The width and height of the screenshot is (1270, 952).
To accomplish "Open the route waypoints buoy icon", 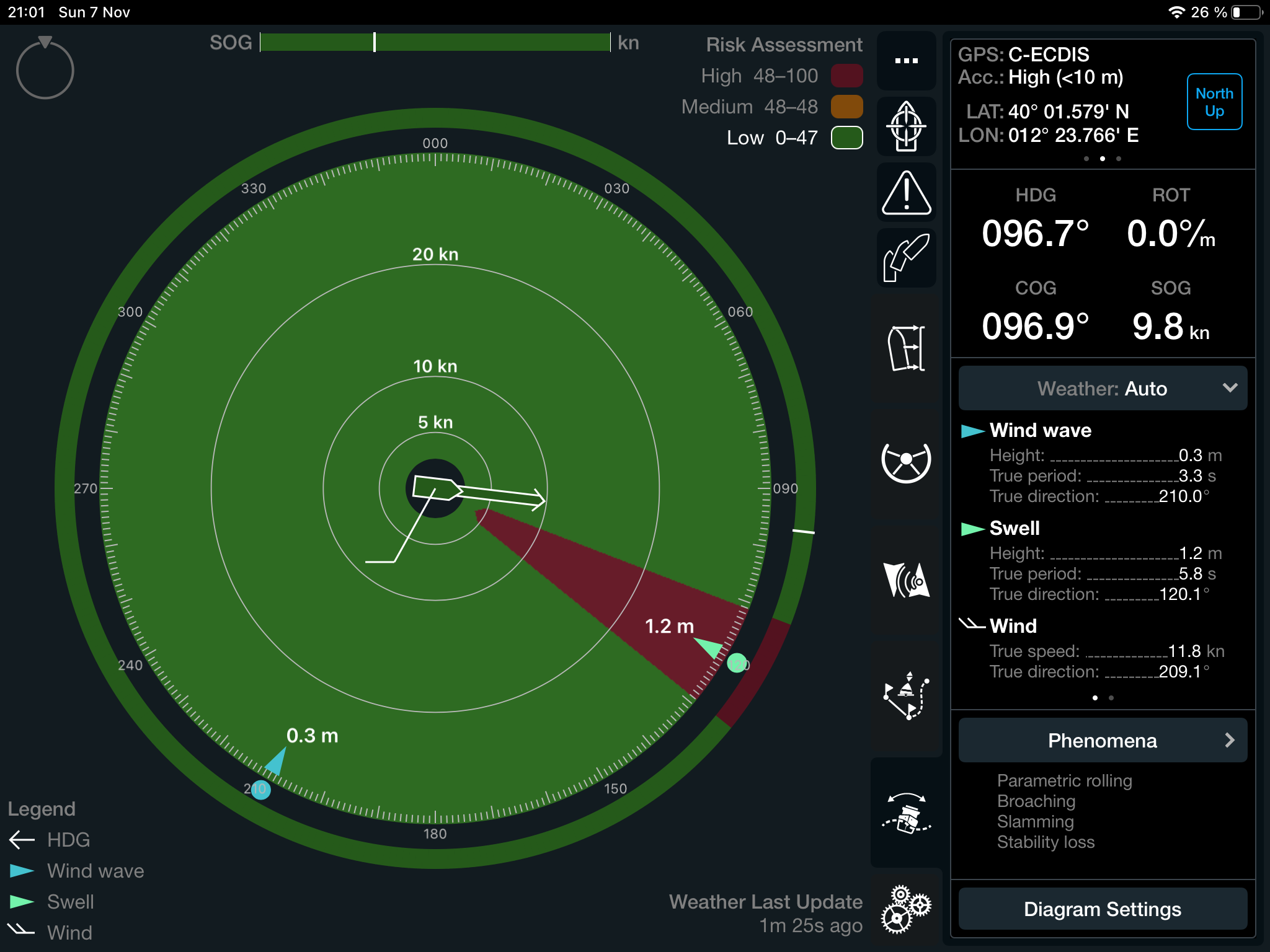I will coord(906,695).
